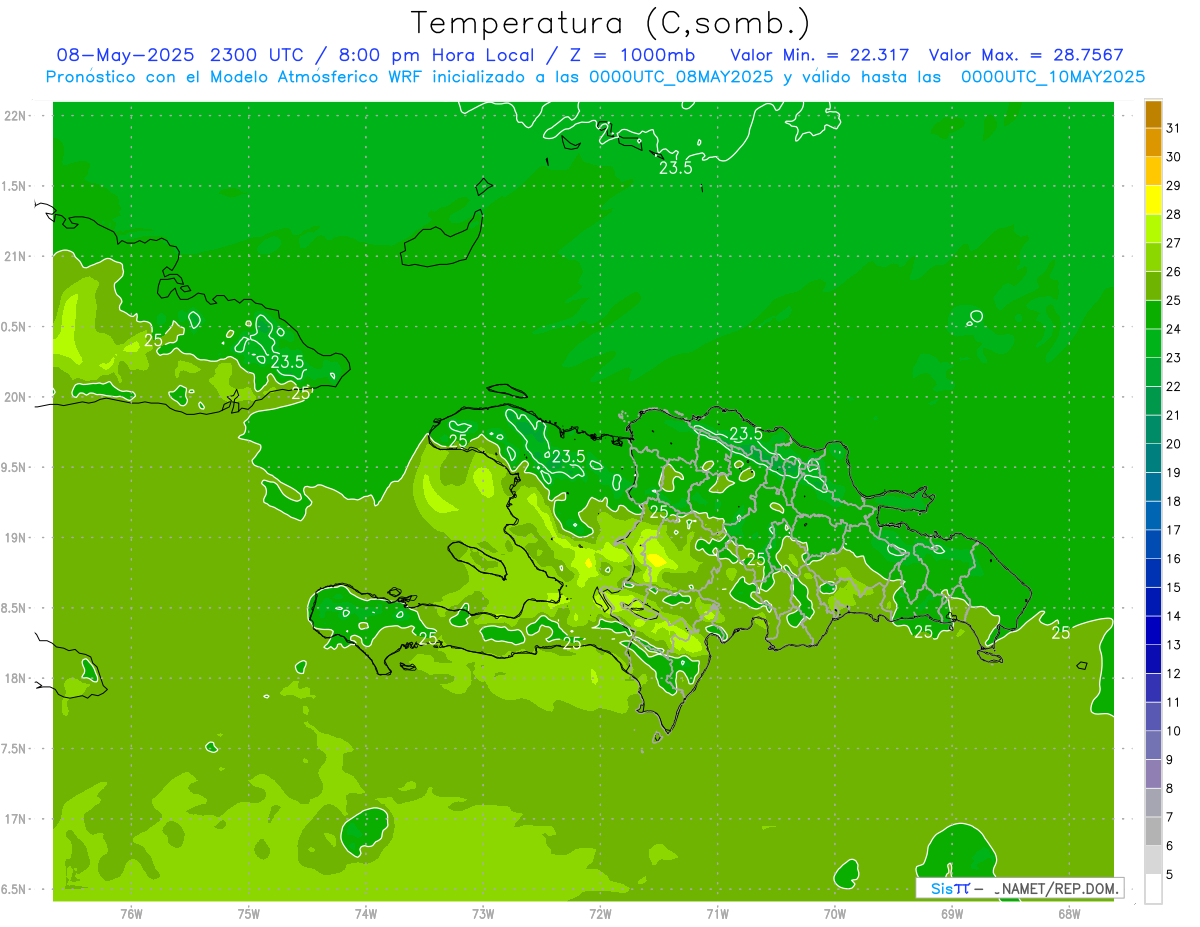Image resolution: width=1200 pixels, height=927 pixels.
Task: Click the blue legend swatch between 16 and 17
Action: tap(1153, 544)
